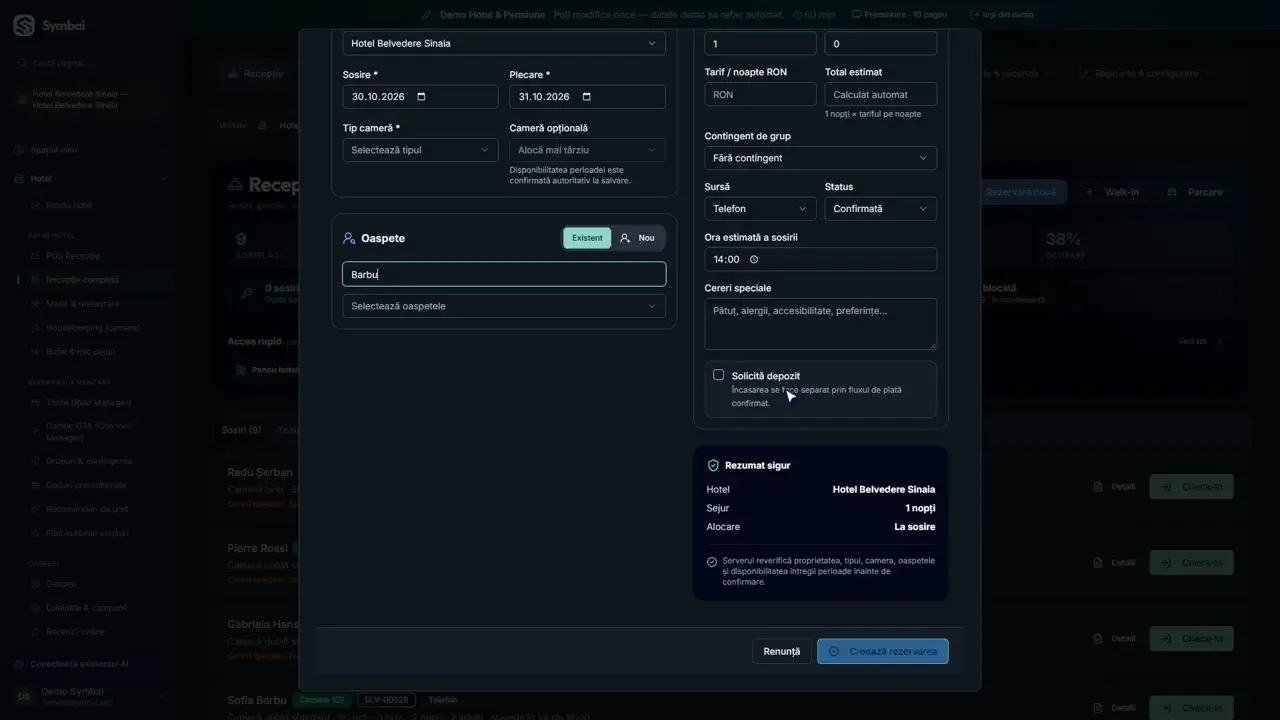Open Grupuri & contingente in sidebar
The image size is (1280, 720).
[88, 461]
